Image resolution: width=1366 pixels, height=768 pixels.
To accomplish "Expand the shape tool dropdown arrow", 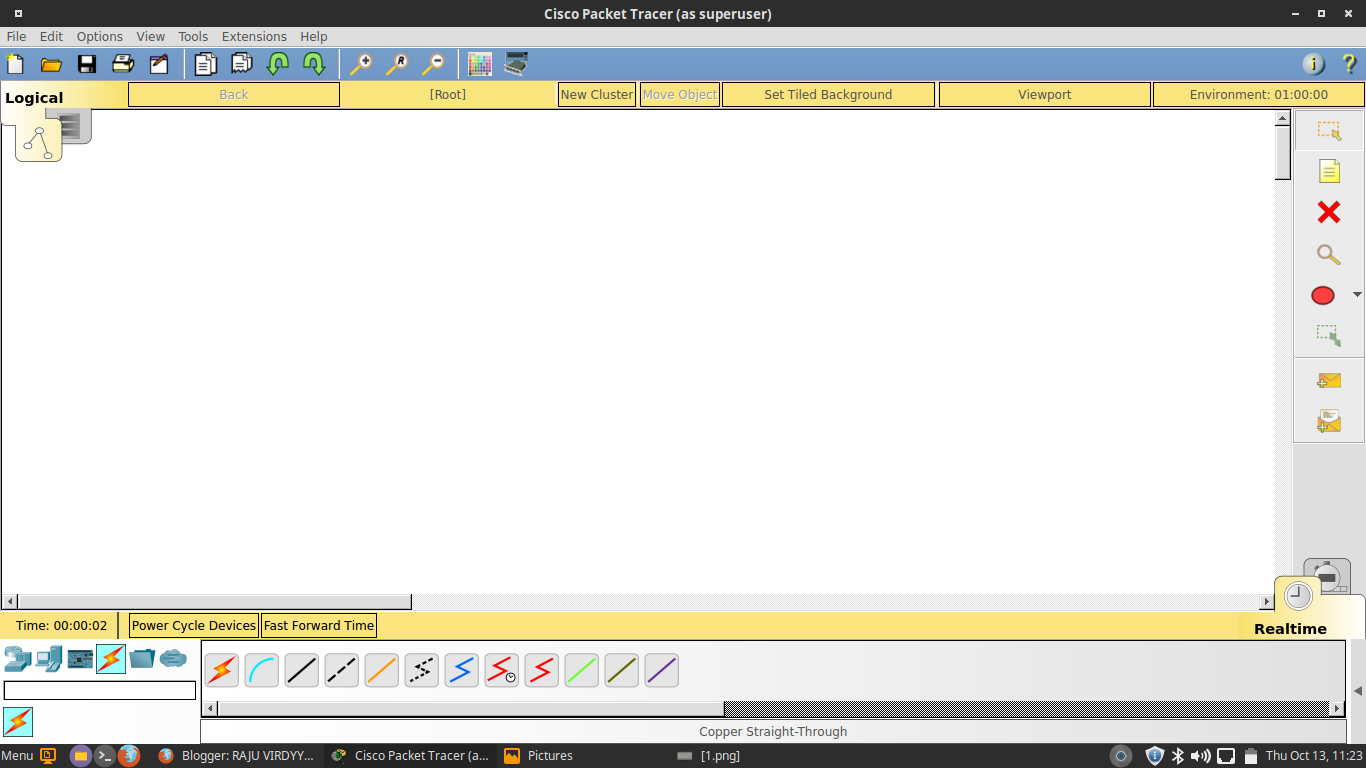I will pyautogui.click(x=1357, y=295).
